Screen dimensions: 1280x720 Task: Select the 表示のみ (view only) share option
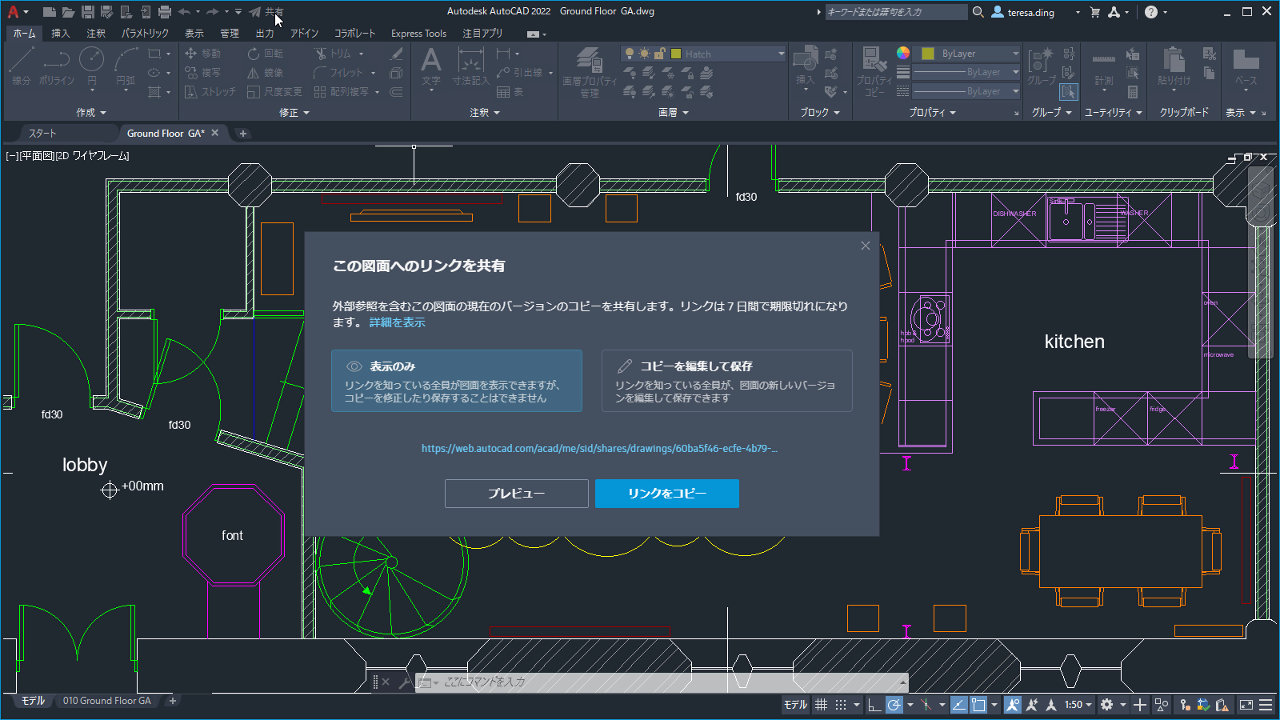pos(457,381)
